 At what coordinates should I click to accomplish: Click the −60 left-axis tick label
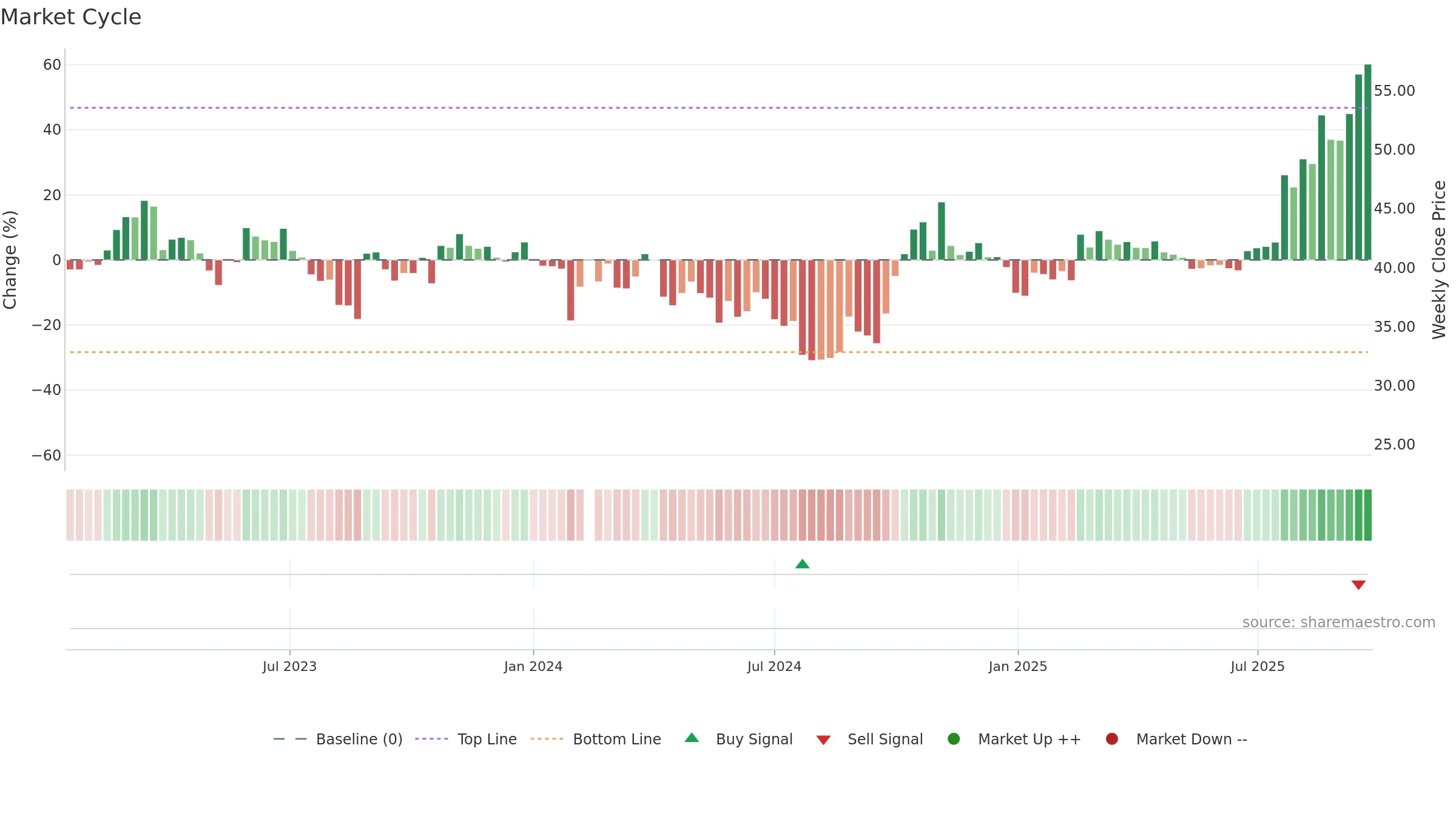coord(47,456)
